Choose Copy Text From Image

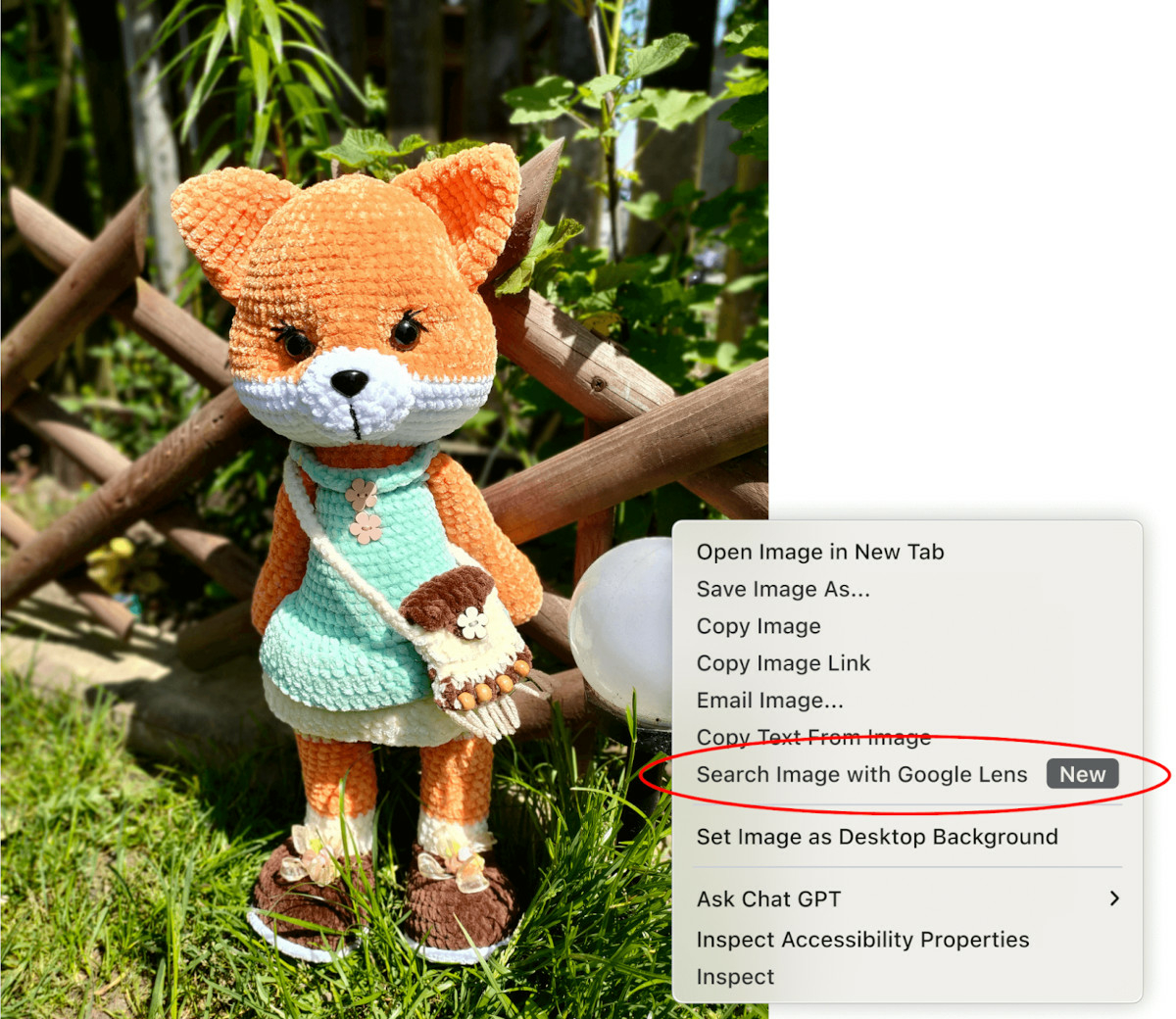[x=812, y=737]
